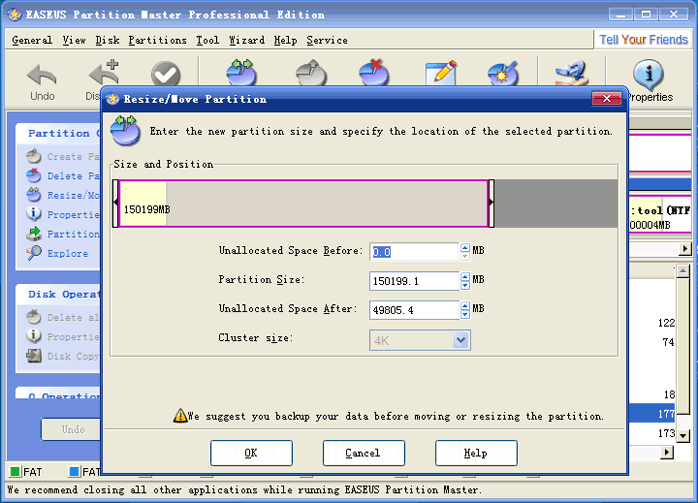Click the Create partition toolbar icon
698x503 pixels.
coord(312,72)
